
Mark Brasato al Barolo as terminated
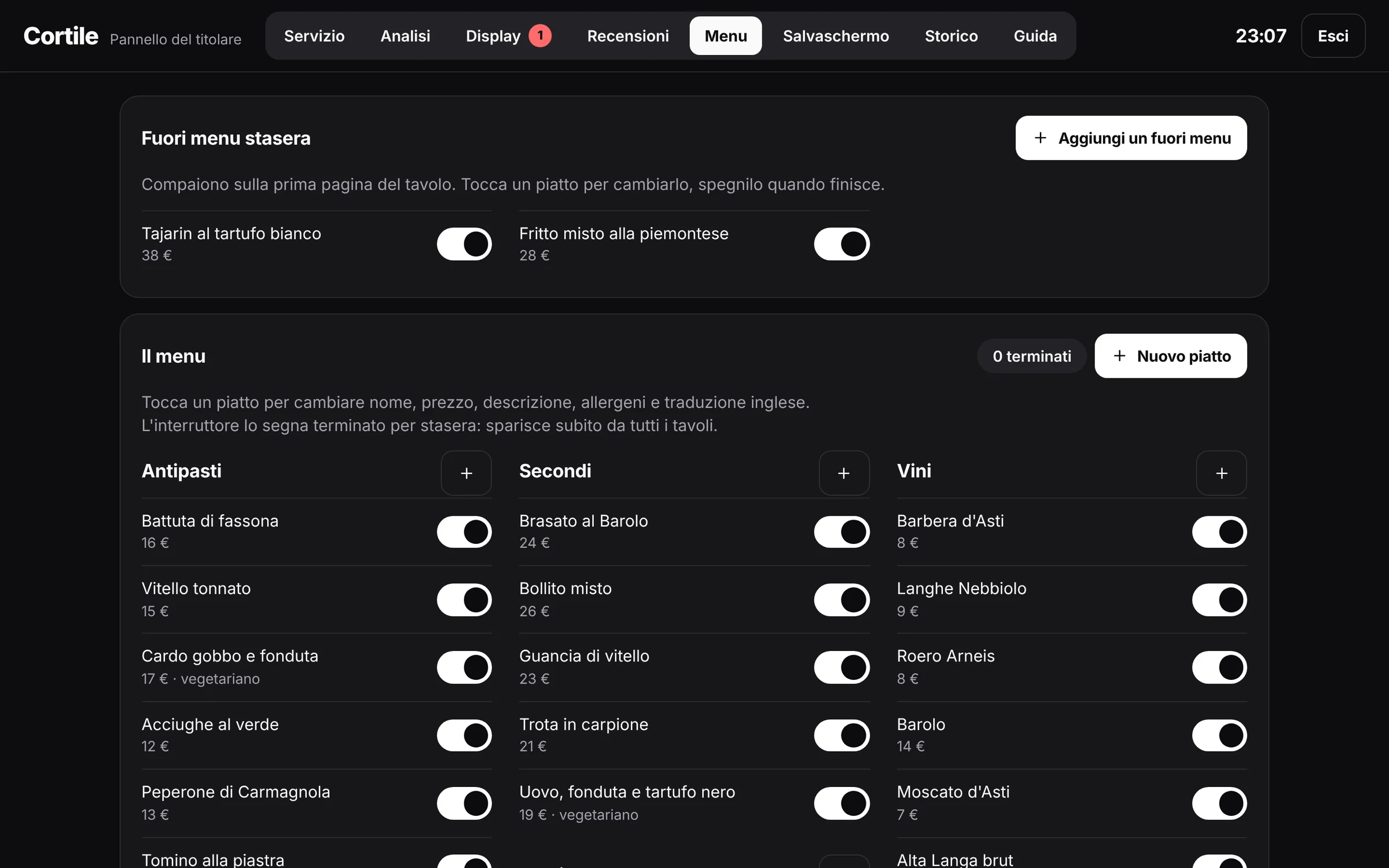coord(842,532)
